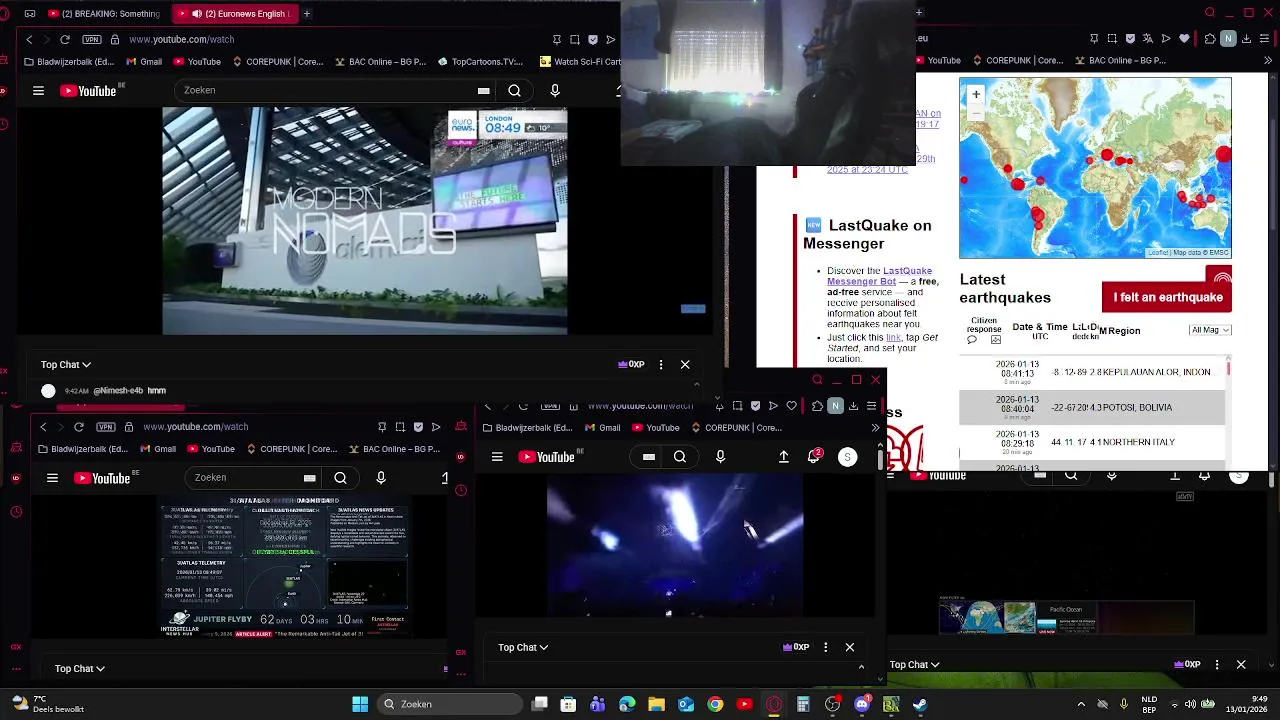Open the 'BAC Online – BG P...' bookmark in top-left browser
Screen dimensions: 1280x720
[380, 61]
